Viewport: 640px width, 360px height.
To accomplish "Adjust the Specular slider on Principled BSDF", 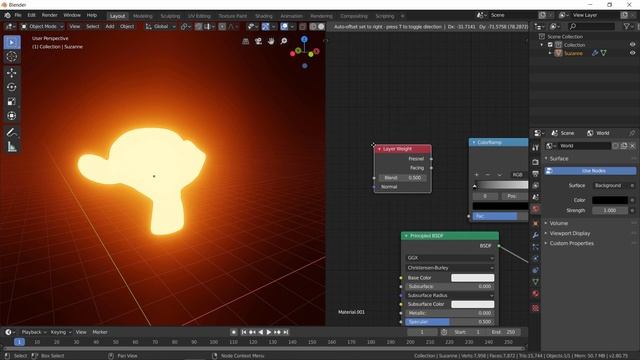I will click(x=450, y=322).
